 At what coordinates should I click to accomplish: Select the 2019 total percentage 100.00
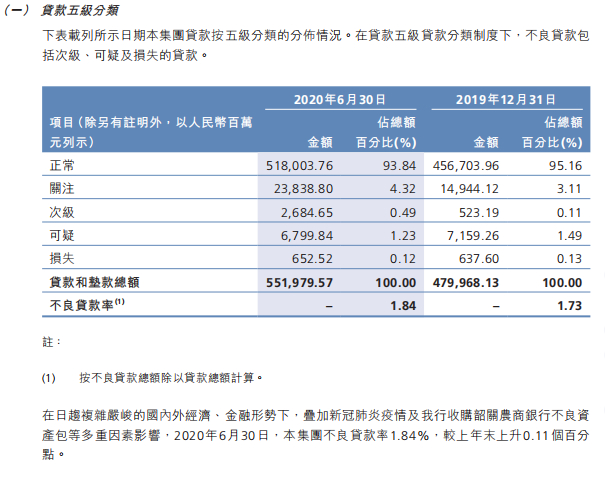[562, 282]
